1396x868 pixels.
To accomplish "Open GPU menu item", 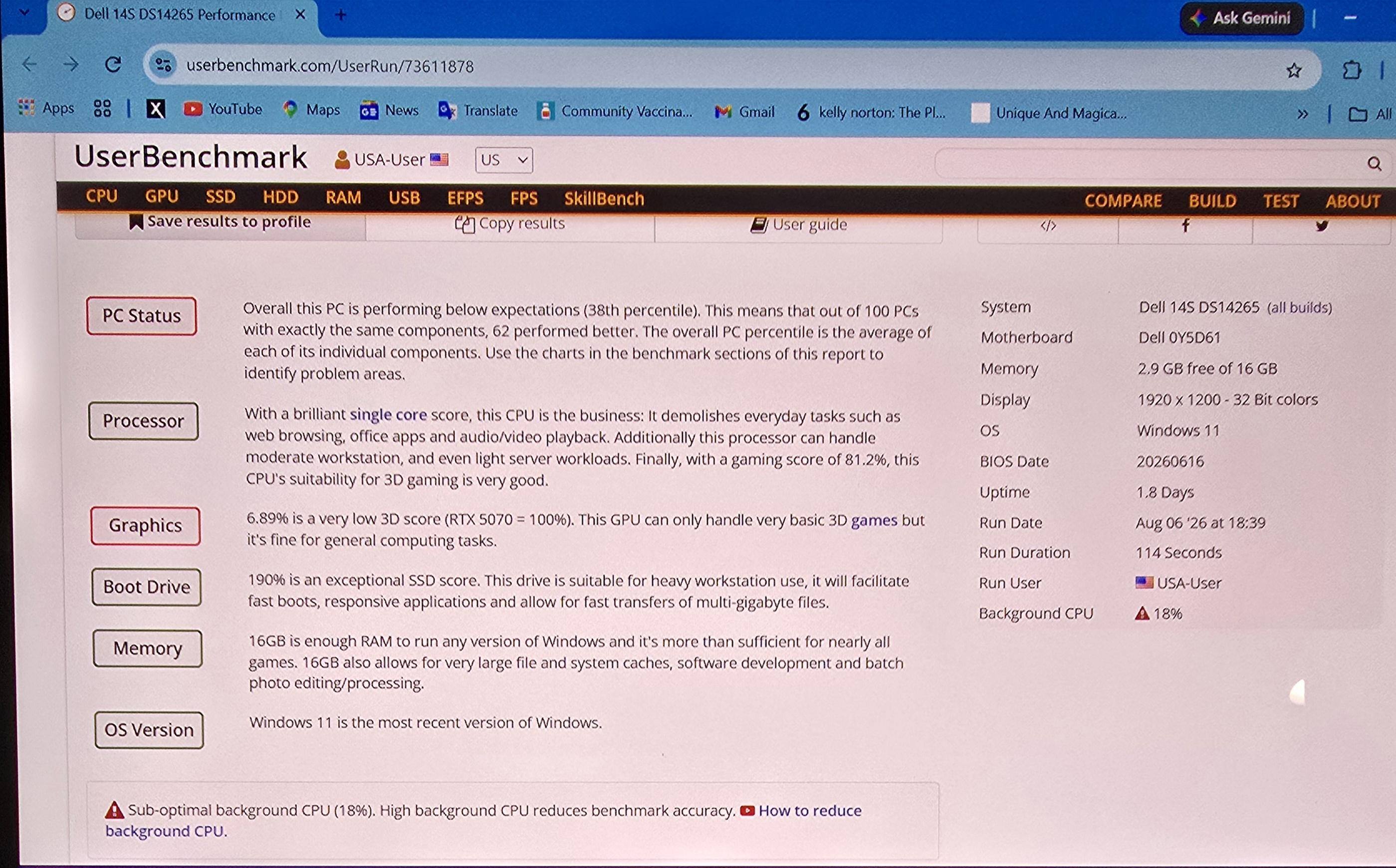I will click(x=162, y=197).
